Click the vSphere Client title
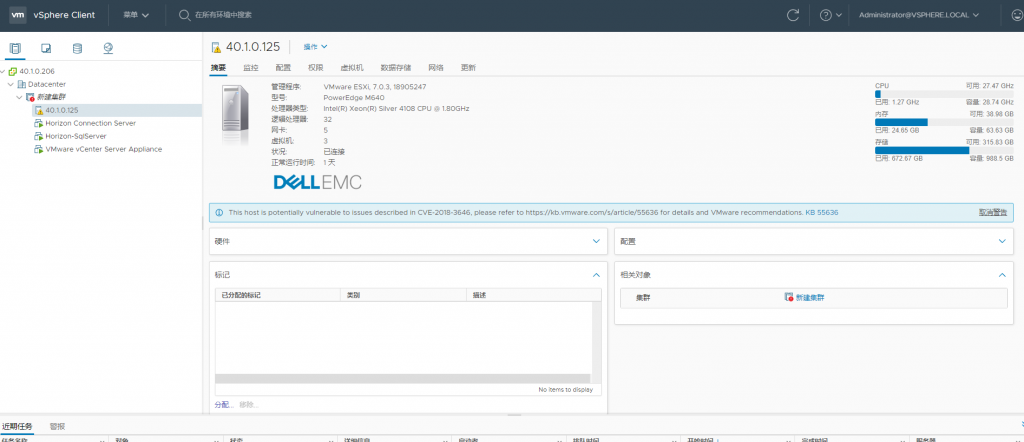 [64, 14]
